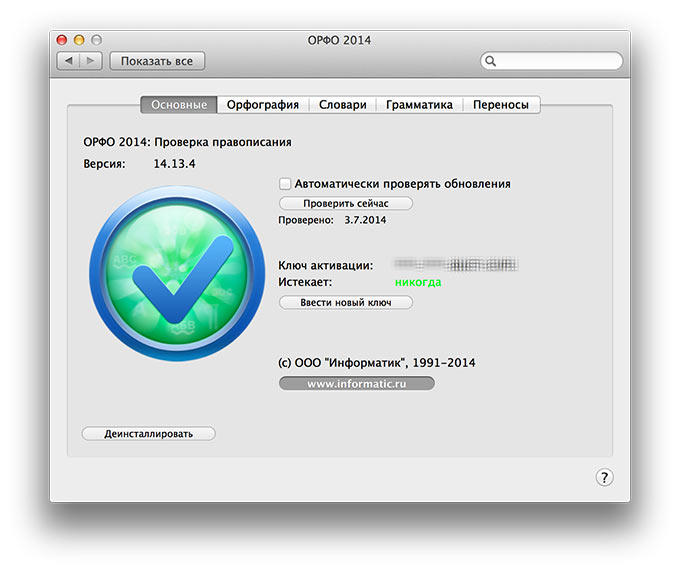Click Проверить сейчас to check updates
Screen dimensions: 680x571
pos(346,203)
